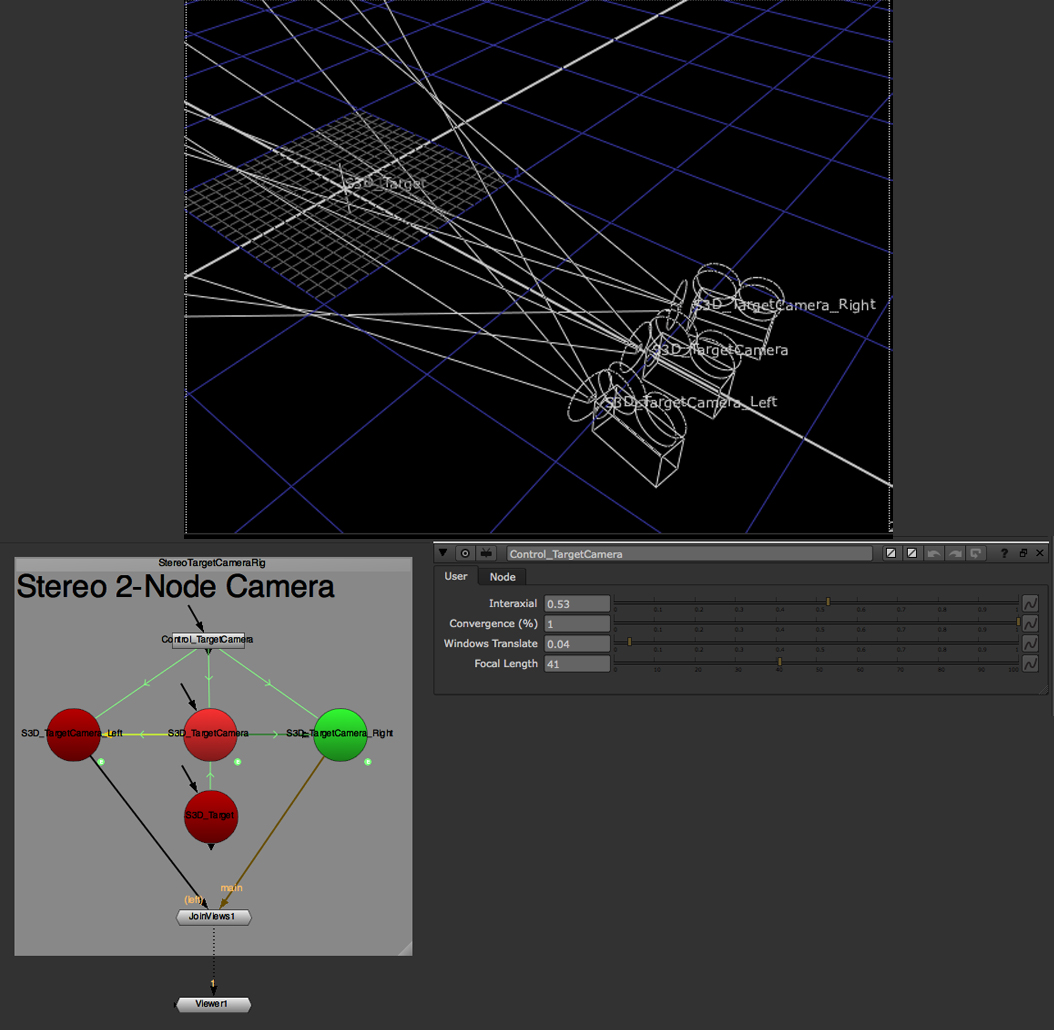The image size is (1054, 1030).
Task: Open animation menu for Convergence
Action: (1029, 624)
